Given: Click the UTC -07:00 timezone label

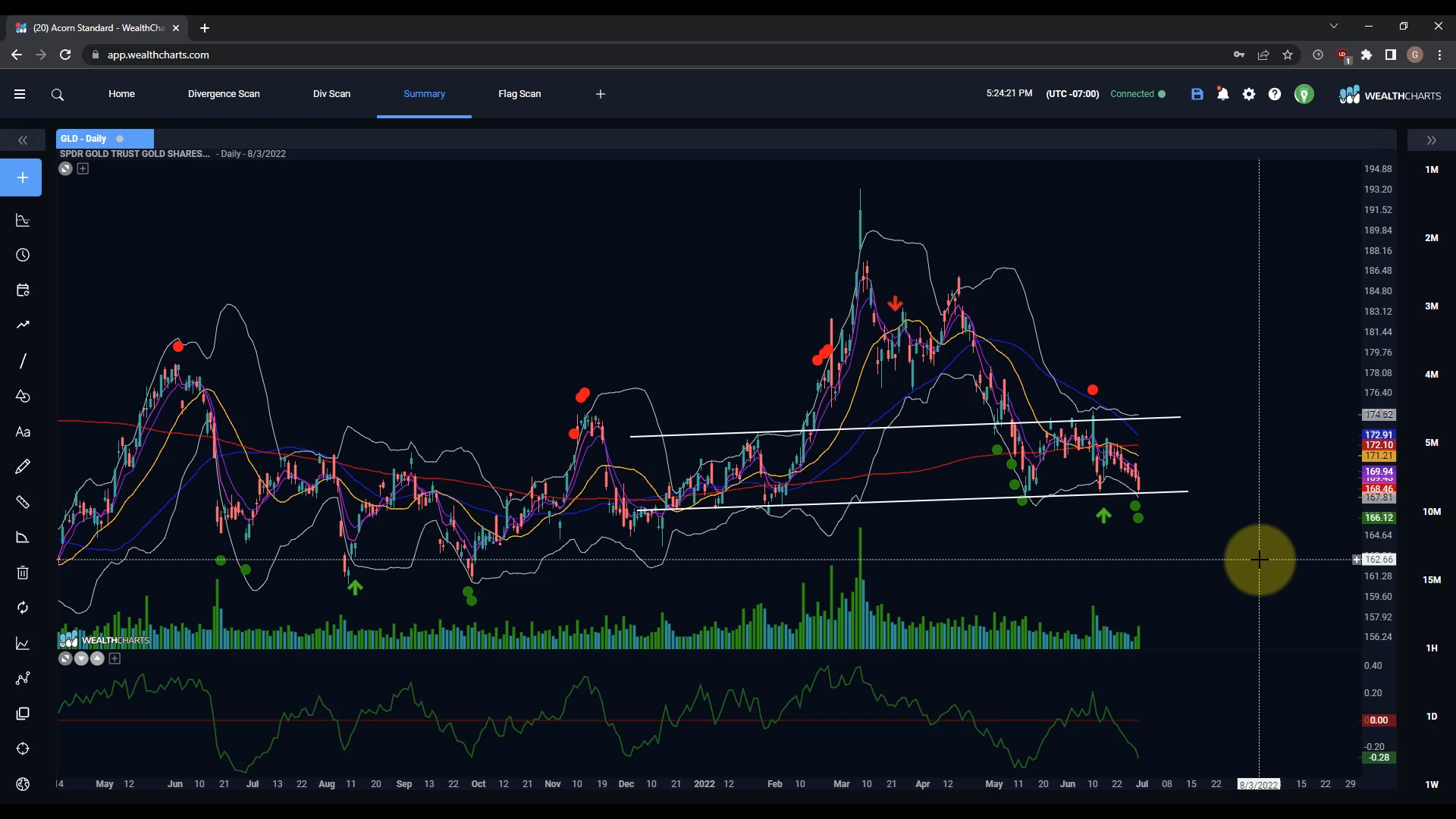Looking at the screenshot, I should tap(1072, 94).
